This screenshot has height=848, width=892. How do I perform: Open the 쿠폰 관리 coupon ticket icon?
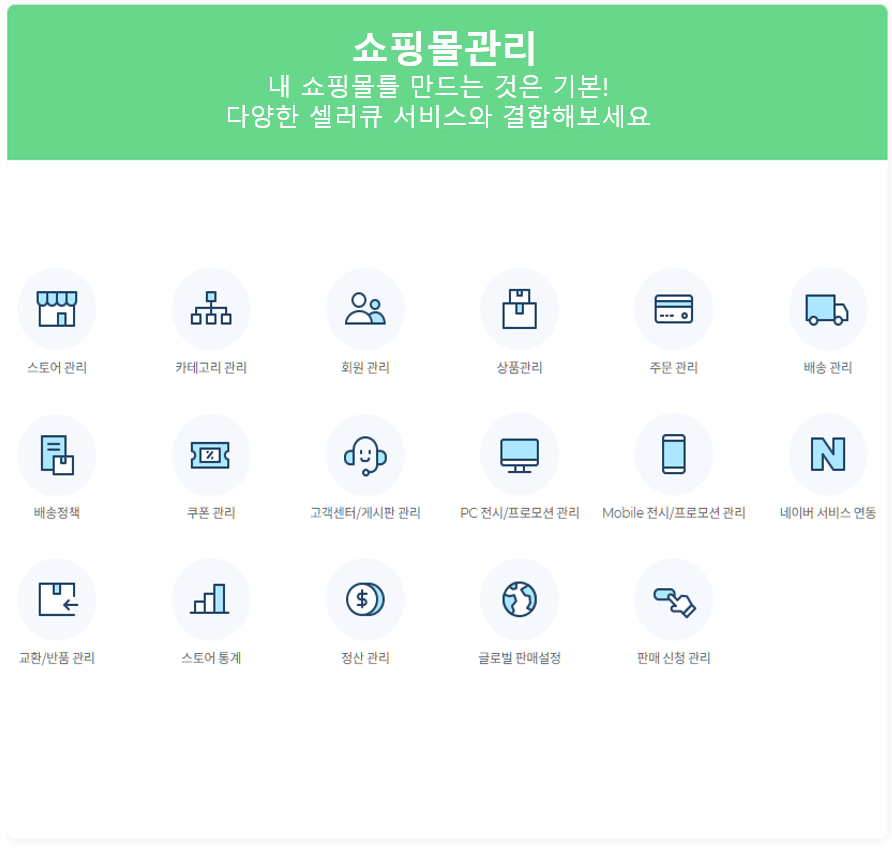[x=211, y=454]
